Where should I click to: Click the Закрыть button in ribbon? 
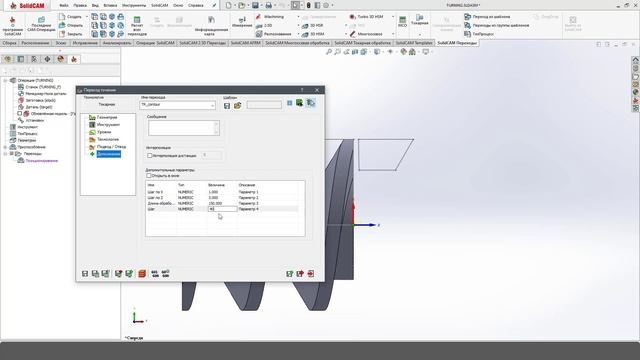point(71,34)
